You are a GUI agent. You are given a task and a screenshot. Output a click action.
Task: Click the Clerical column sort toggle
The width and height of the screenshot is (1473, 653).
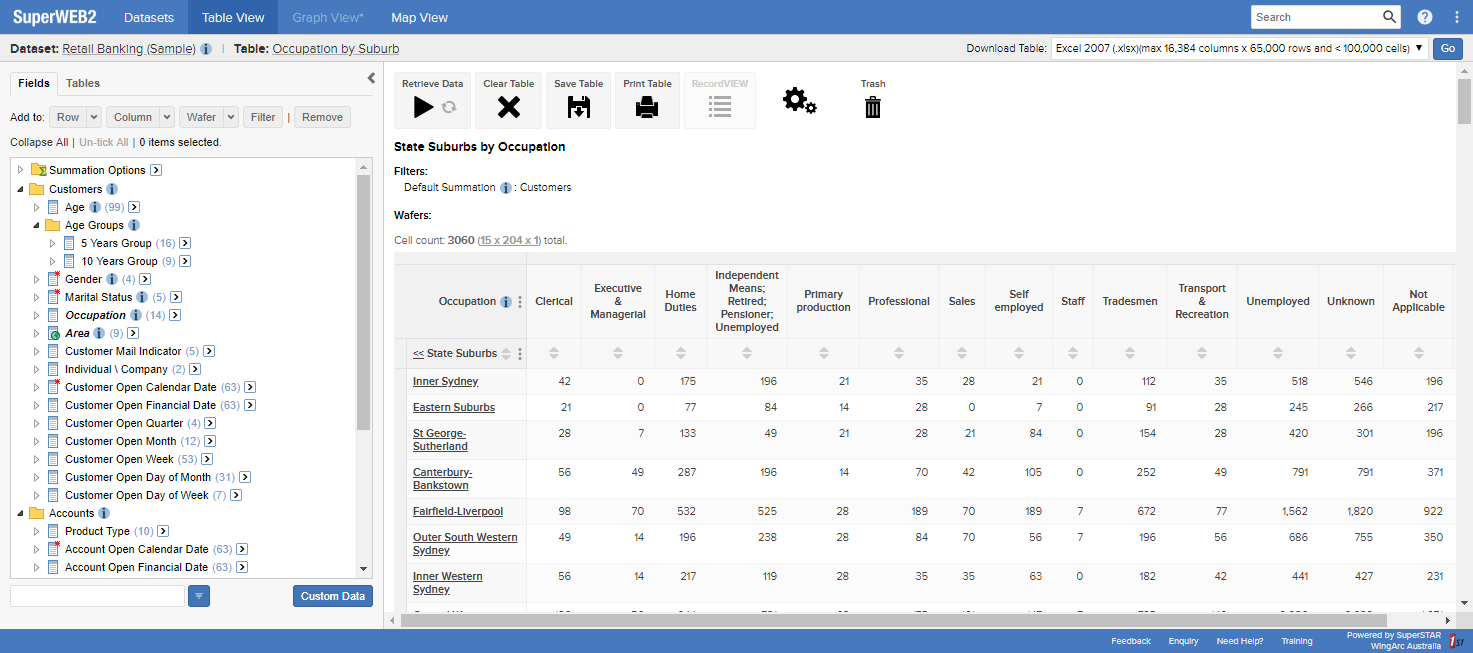553,353
